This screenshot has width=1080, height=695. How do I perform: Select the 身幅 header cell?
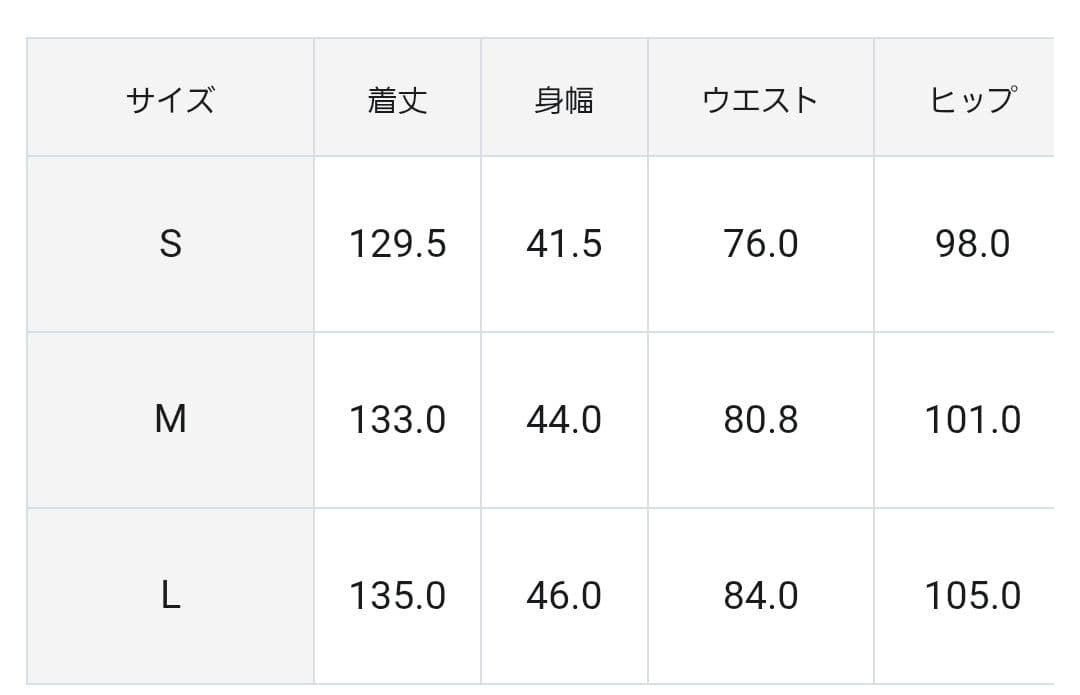pos(564,100)
